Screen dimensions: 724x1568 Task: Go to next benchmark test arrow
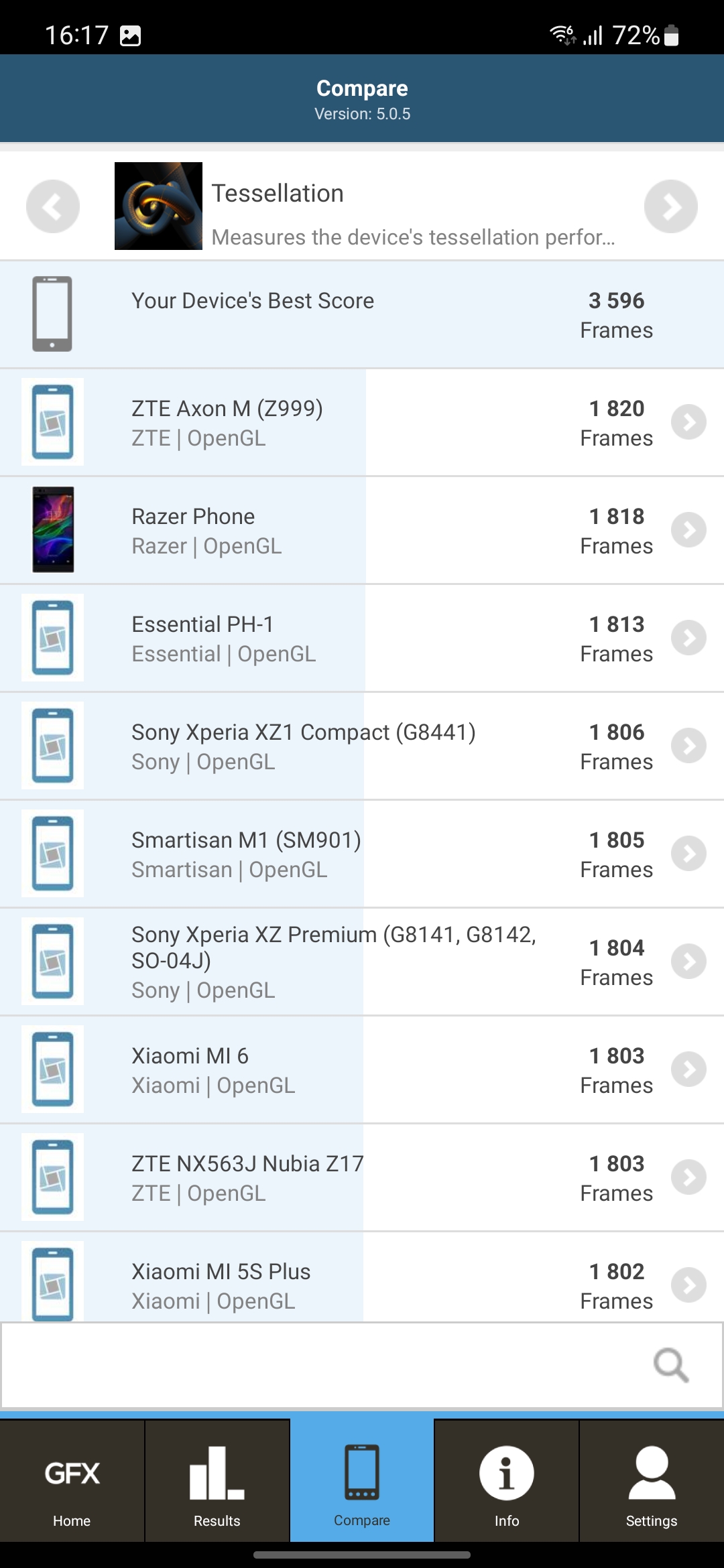point(670,206)
